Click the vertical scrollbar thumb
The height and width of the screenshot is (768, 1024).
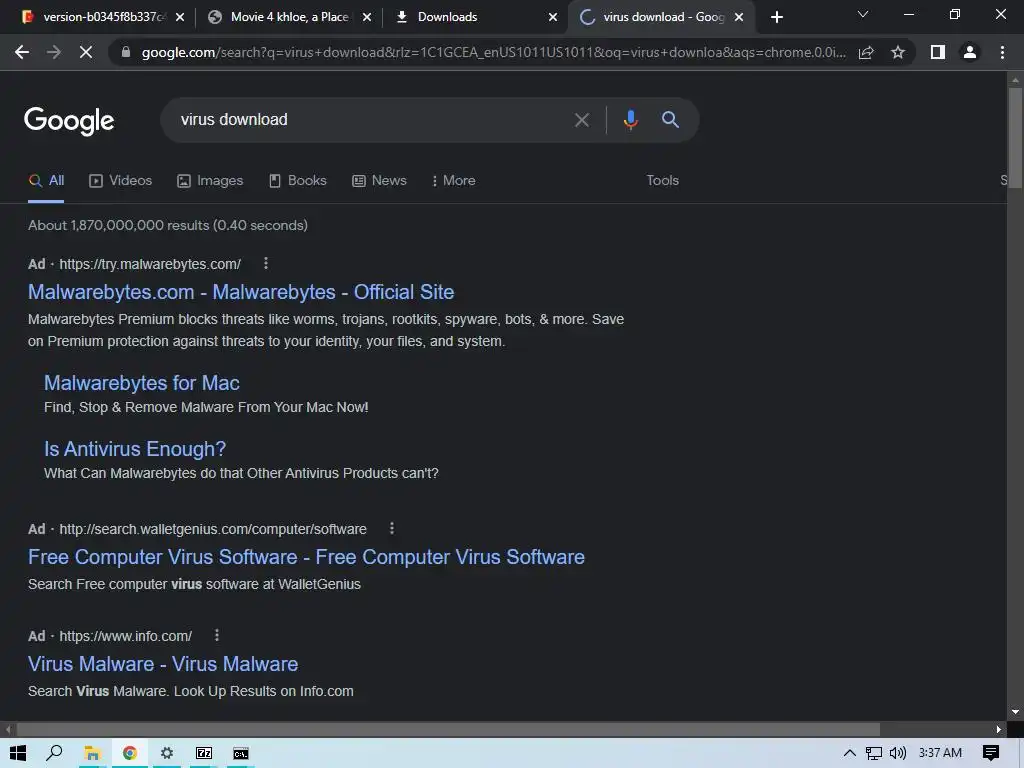[x=1015, y=136]
